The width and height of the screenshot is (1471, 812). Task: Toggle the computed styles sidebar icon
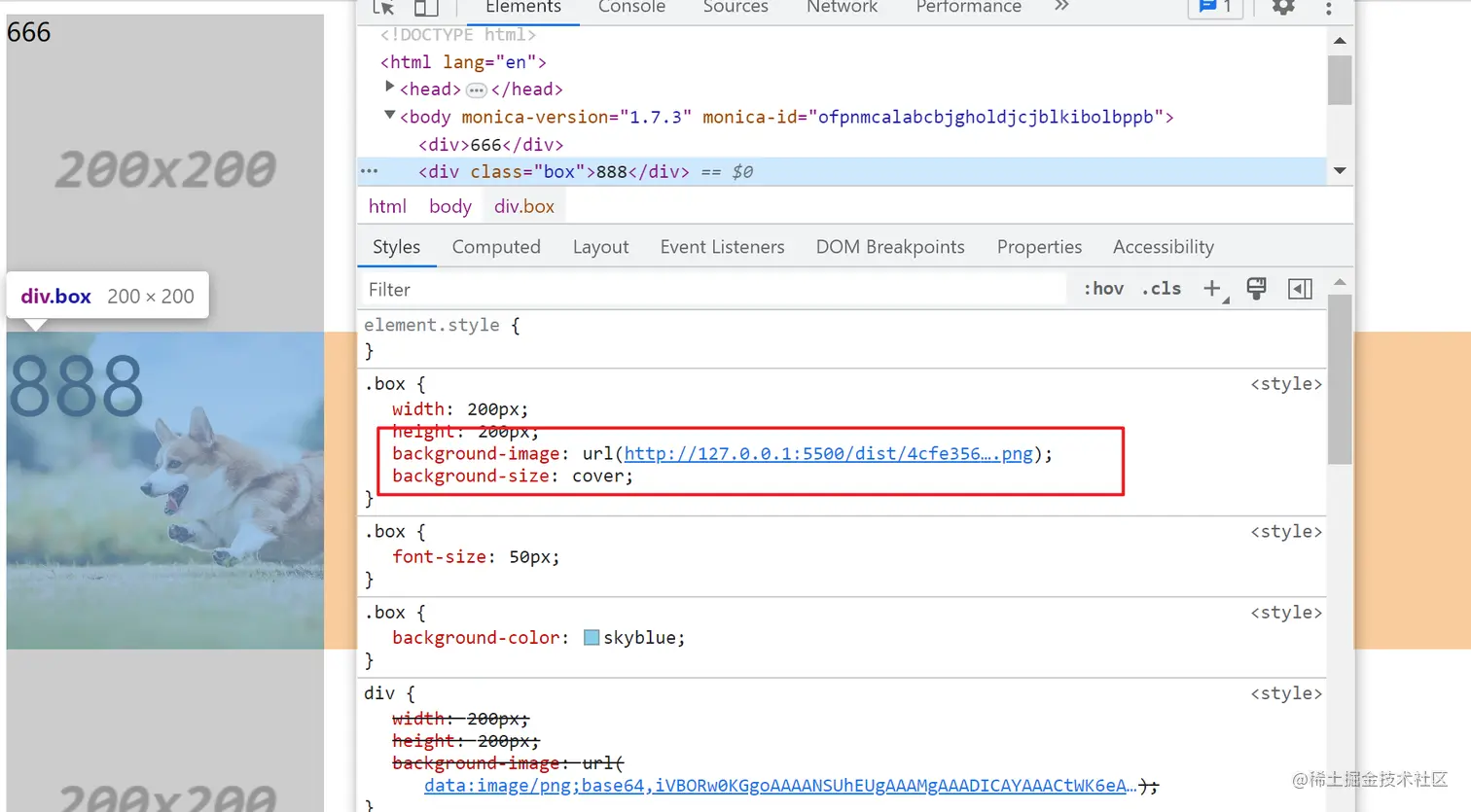tap(1300, 289)
